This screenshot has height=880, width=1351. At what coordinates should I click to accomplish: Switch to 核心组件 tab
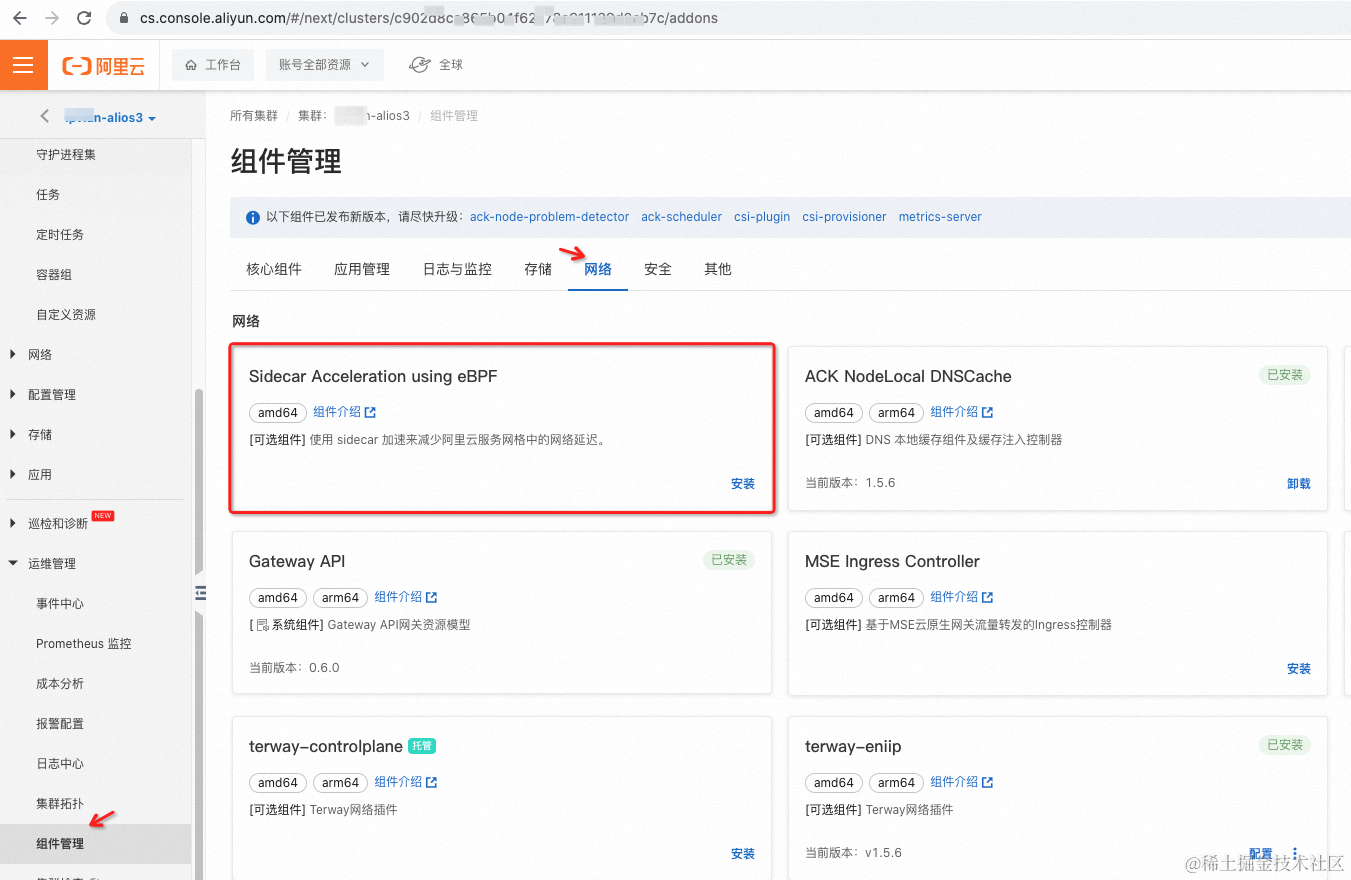(274, 269)
